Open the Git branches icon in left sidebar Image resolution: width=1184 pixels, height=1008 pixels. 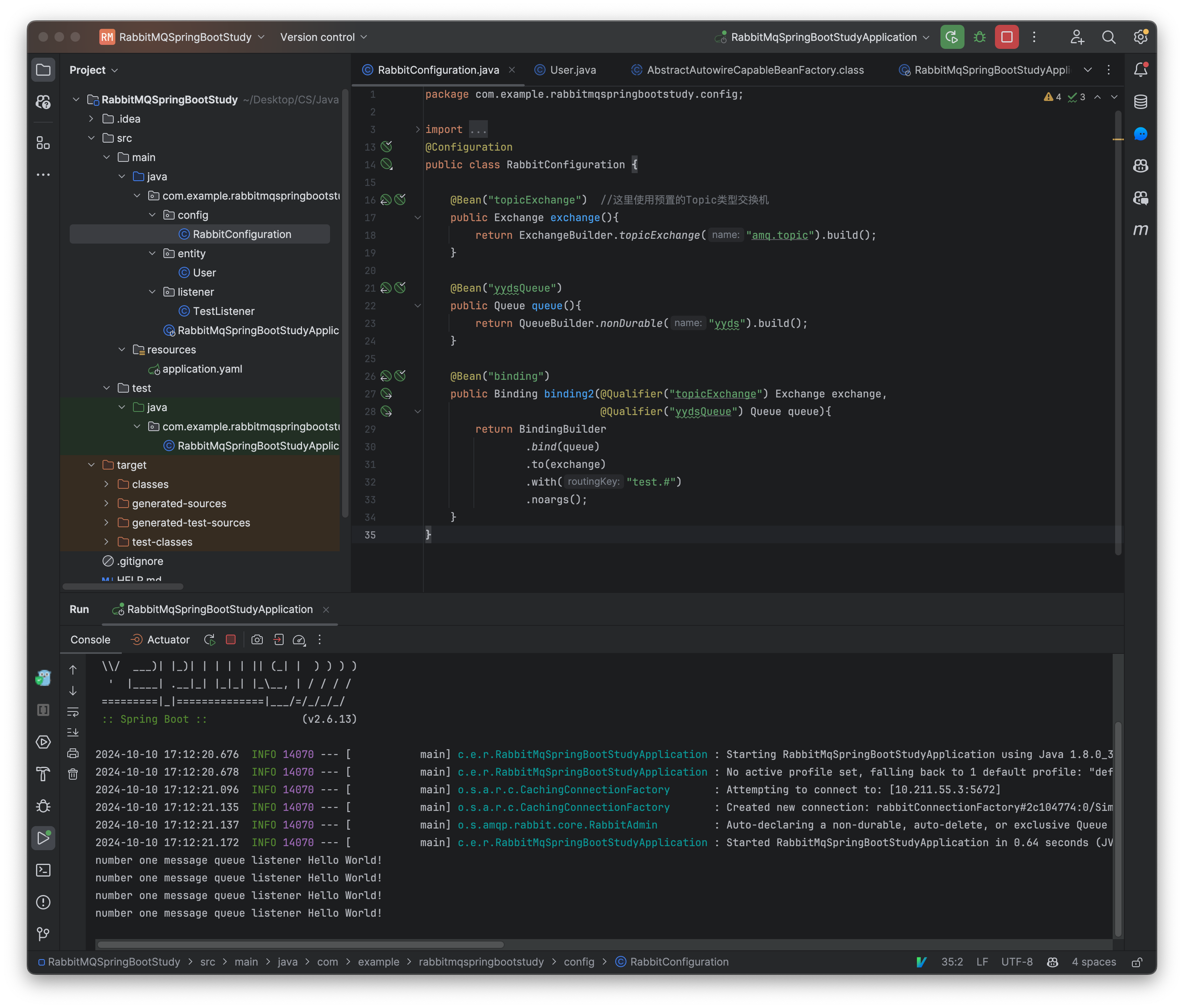43,934
